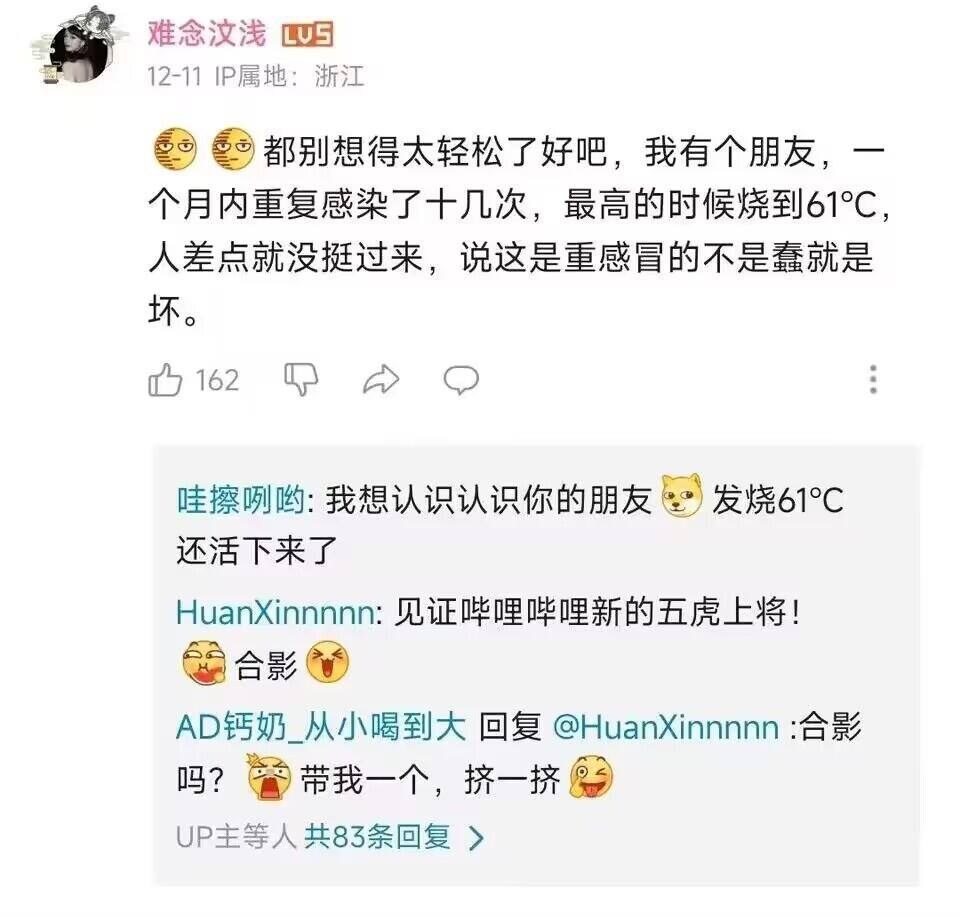Expand all 共83条回复 replies
This screenshot has height=916, width=960.
click(x=377, y=836)
